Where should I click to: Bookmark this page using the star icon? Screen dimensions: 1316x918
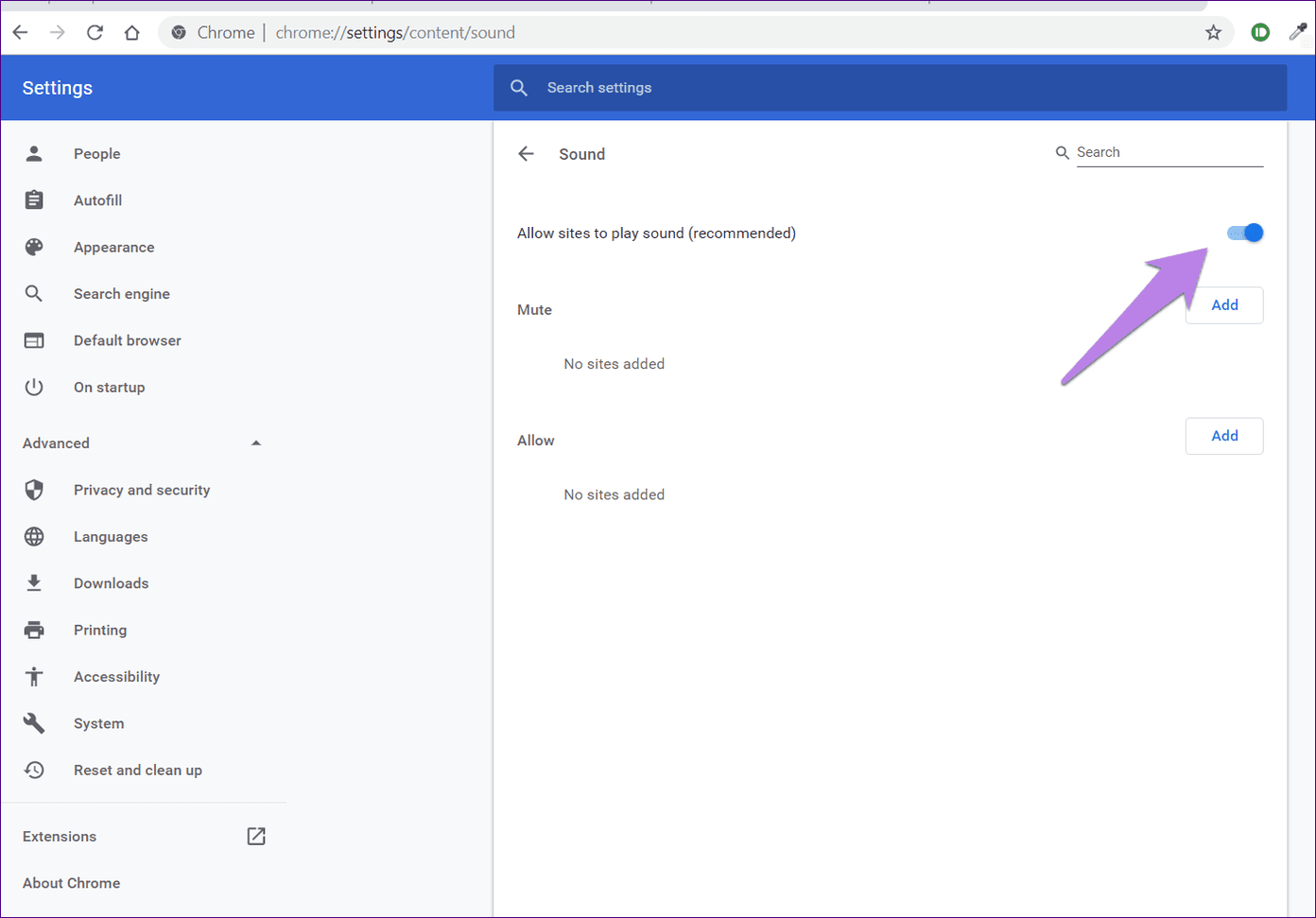(1213, 31)
